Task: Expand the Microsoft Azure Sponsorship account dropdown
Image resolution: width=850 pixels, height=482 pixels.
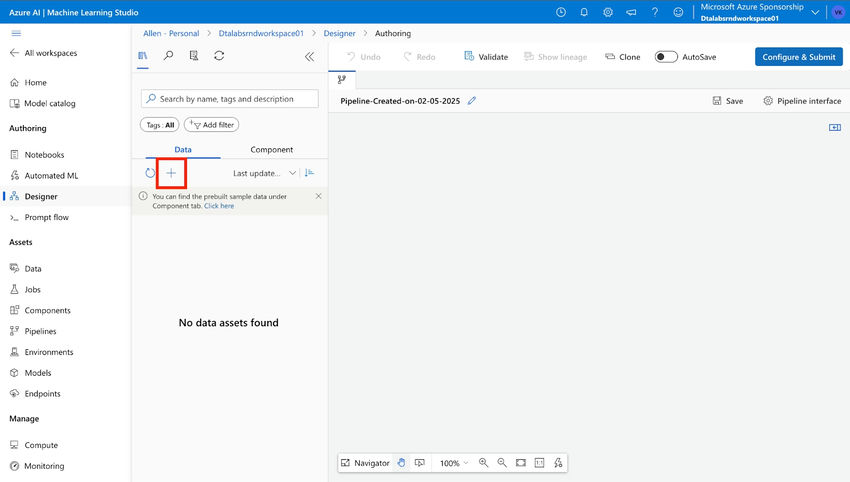Action: tap(815, 12)
